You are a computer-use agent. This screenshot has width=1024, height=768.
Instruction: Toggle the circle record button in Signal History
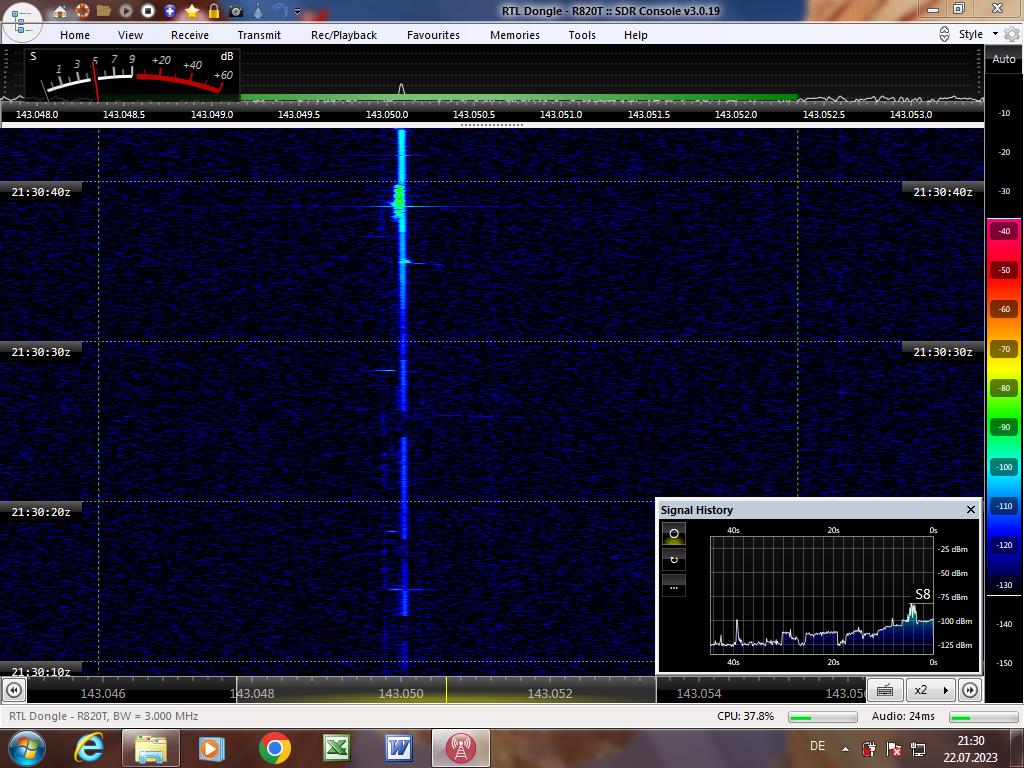[674, 534]
